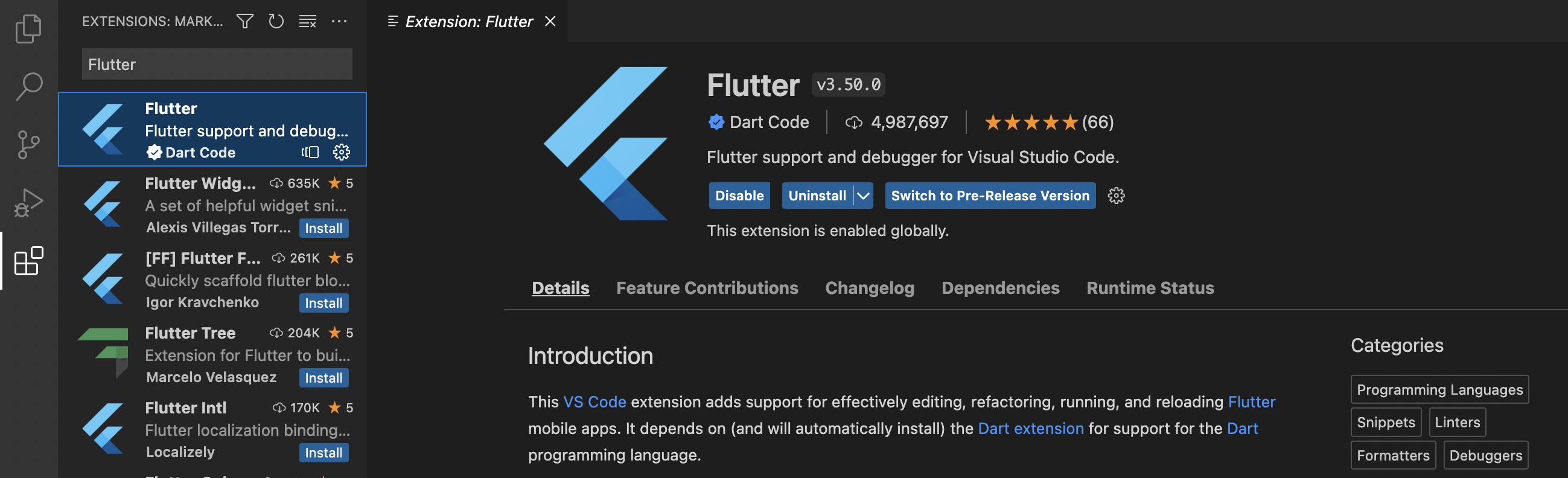Open the Details tab
The height and width of the screenshot is (478, 1568).
(x=560, y=288)
